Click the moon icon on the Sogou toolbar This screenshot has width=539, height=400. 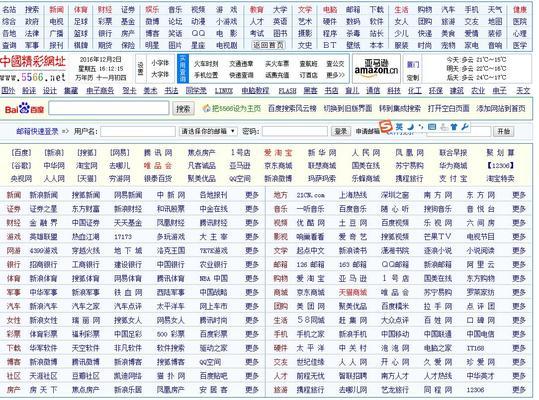tap(410, 127)
